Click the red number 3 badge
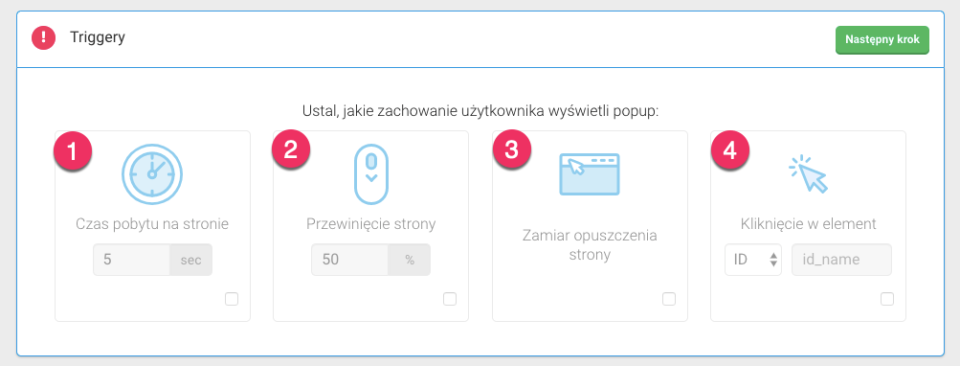Viewport: 960px width, 366px height. pos(512,152)
